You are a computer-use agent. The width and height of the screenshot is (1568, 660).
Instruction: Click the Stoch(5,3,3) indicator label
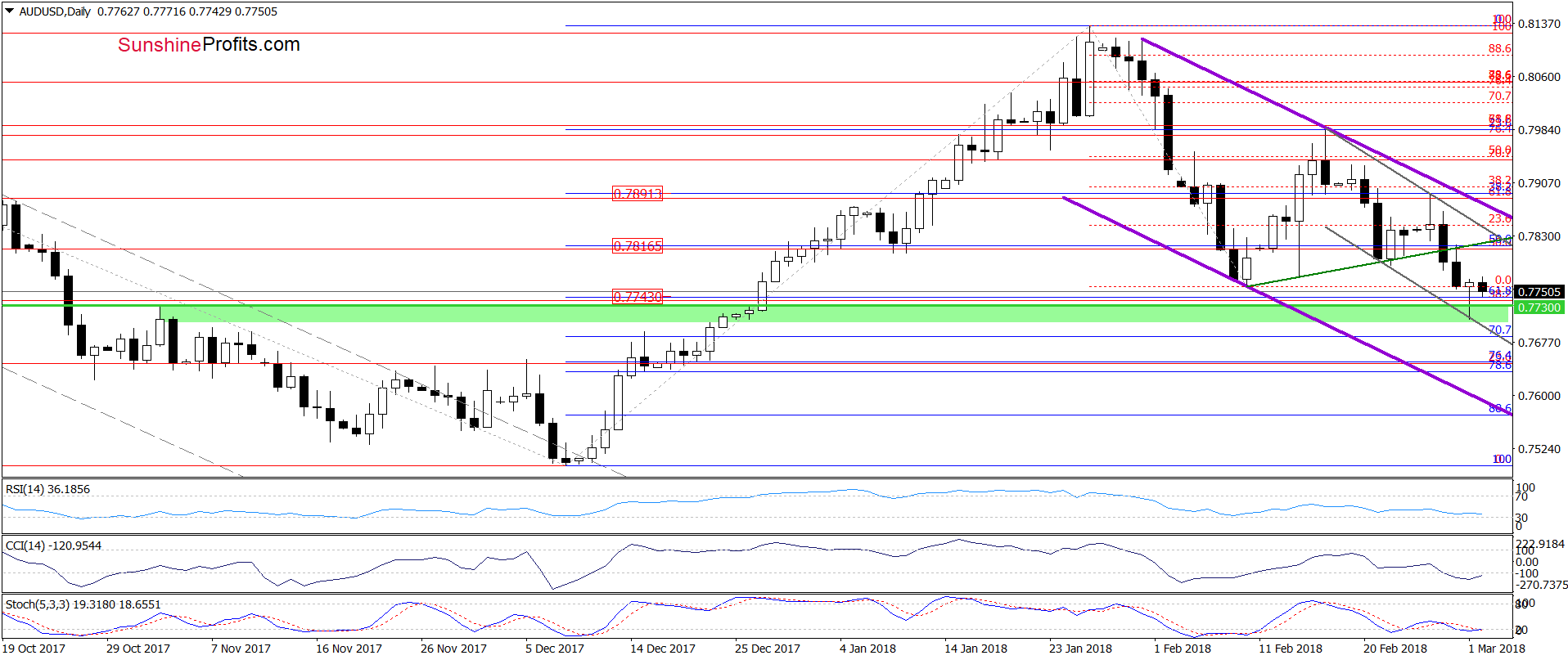(x=83, y=604)
